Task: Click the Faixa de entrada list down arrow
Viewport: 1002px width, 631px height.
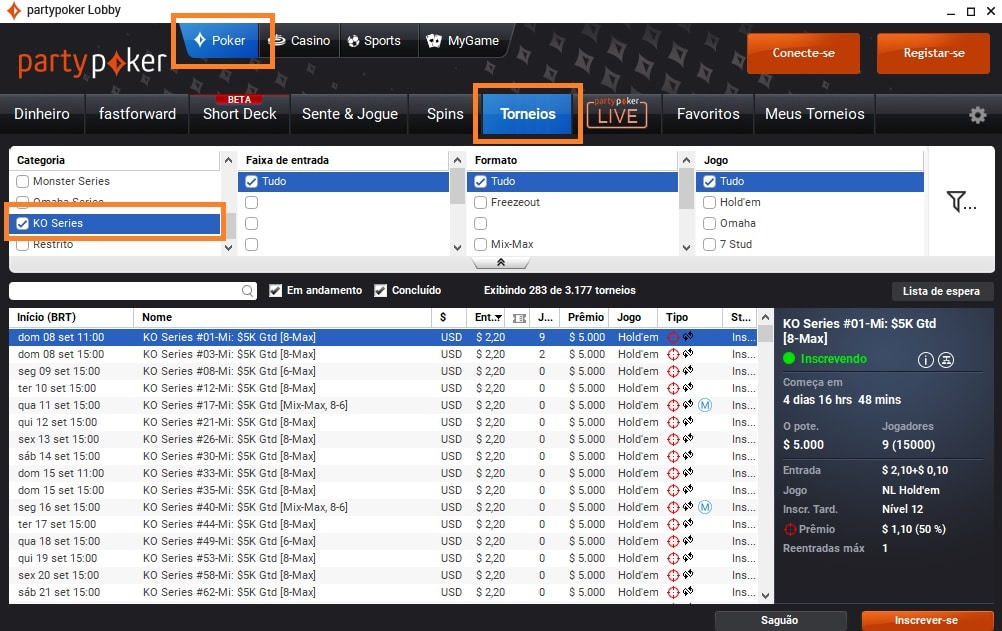Action: (457, 247)
